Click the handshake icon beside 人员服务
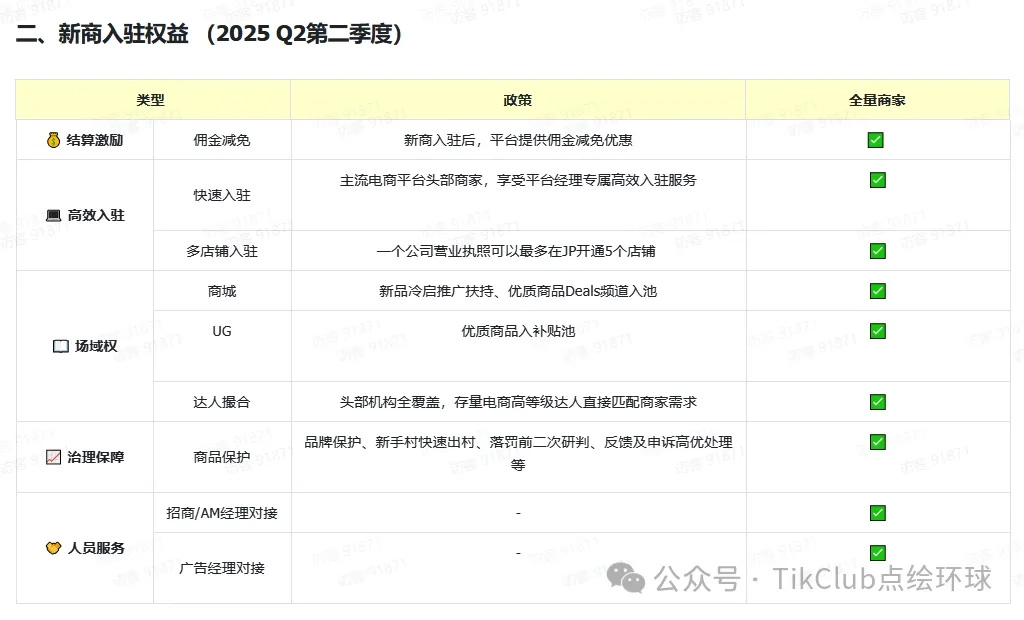The width and height of the screenshot is (1024, 620). (x=54, y=548)
